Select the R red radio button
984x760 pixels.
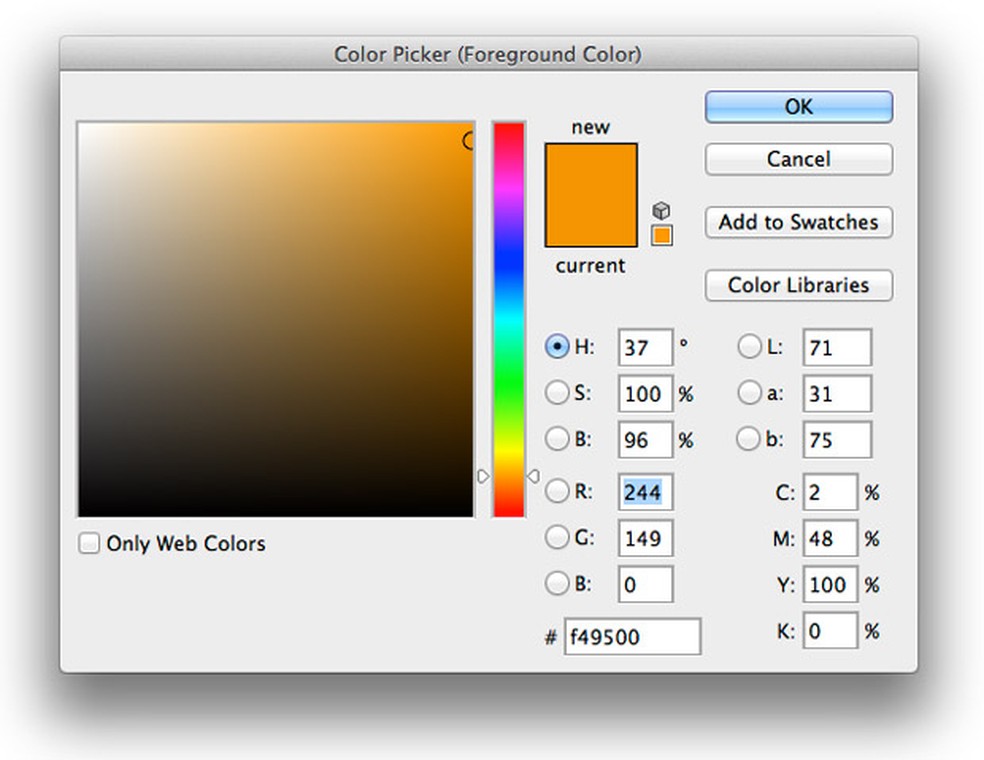(557, 491)
